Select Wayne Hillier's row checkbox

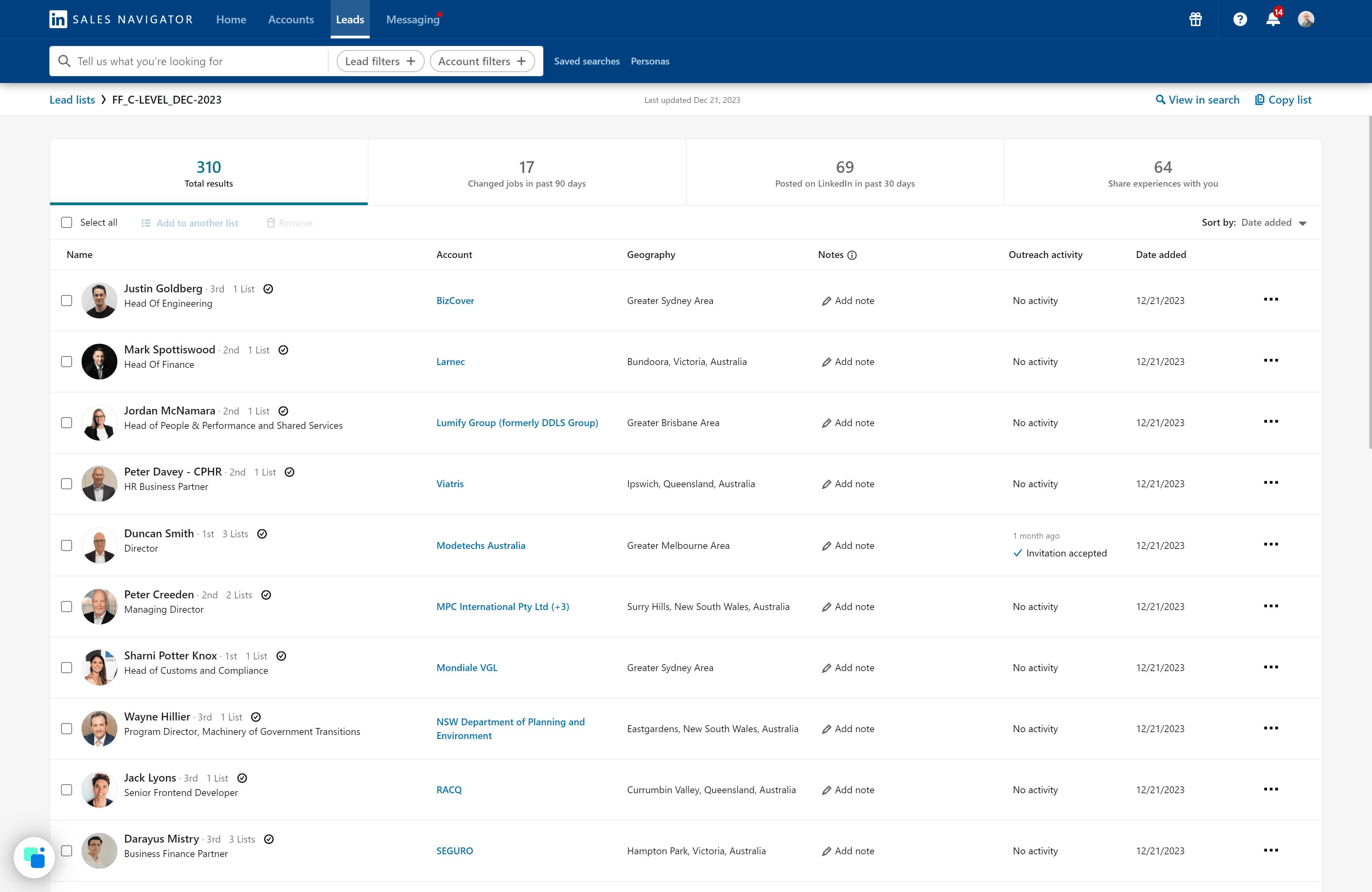point(66,729)
